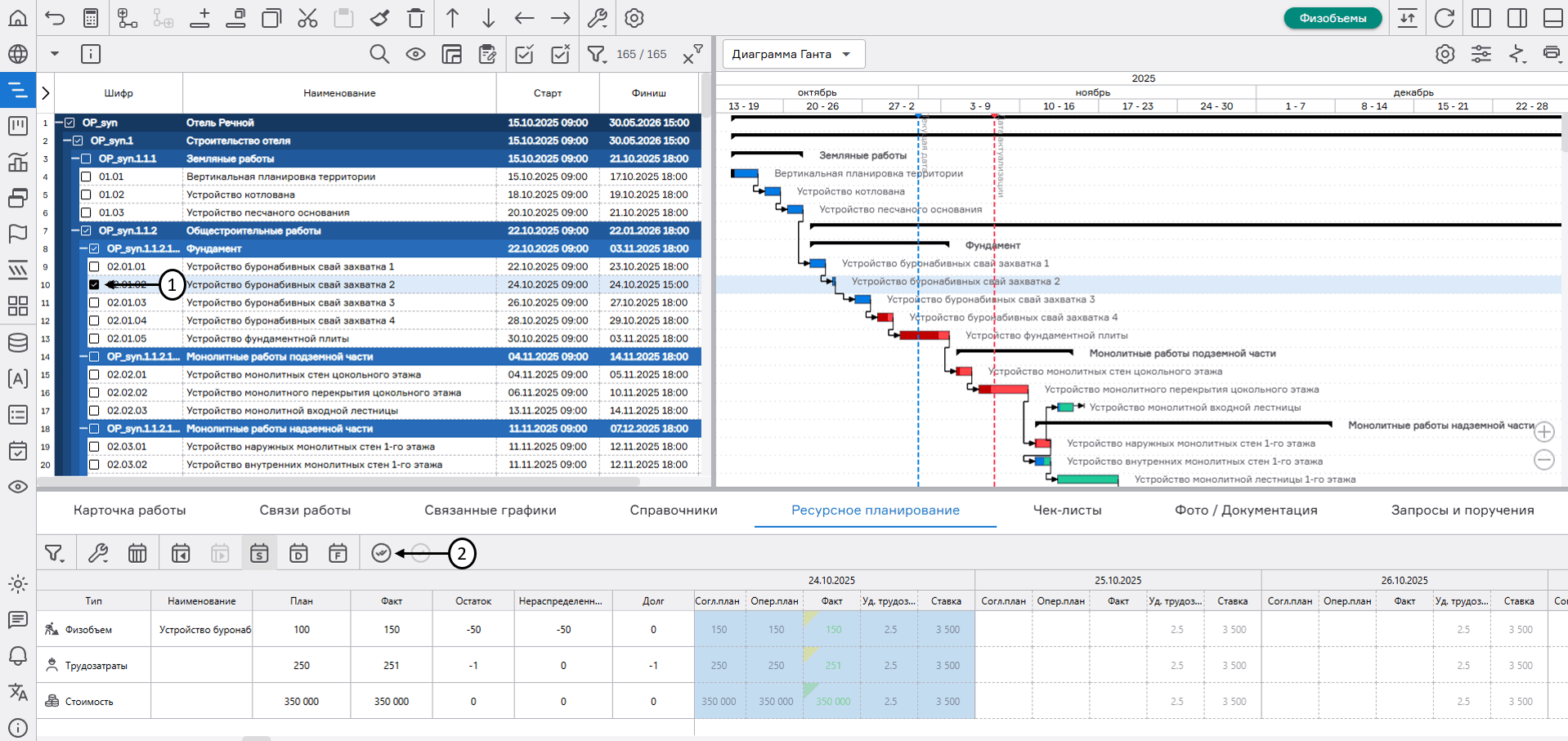Check the box for task 01.01

86,176
